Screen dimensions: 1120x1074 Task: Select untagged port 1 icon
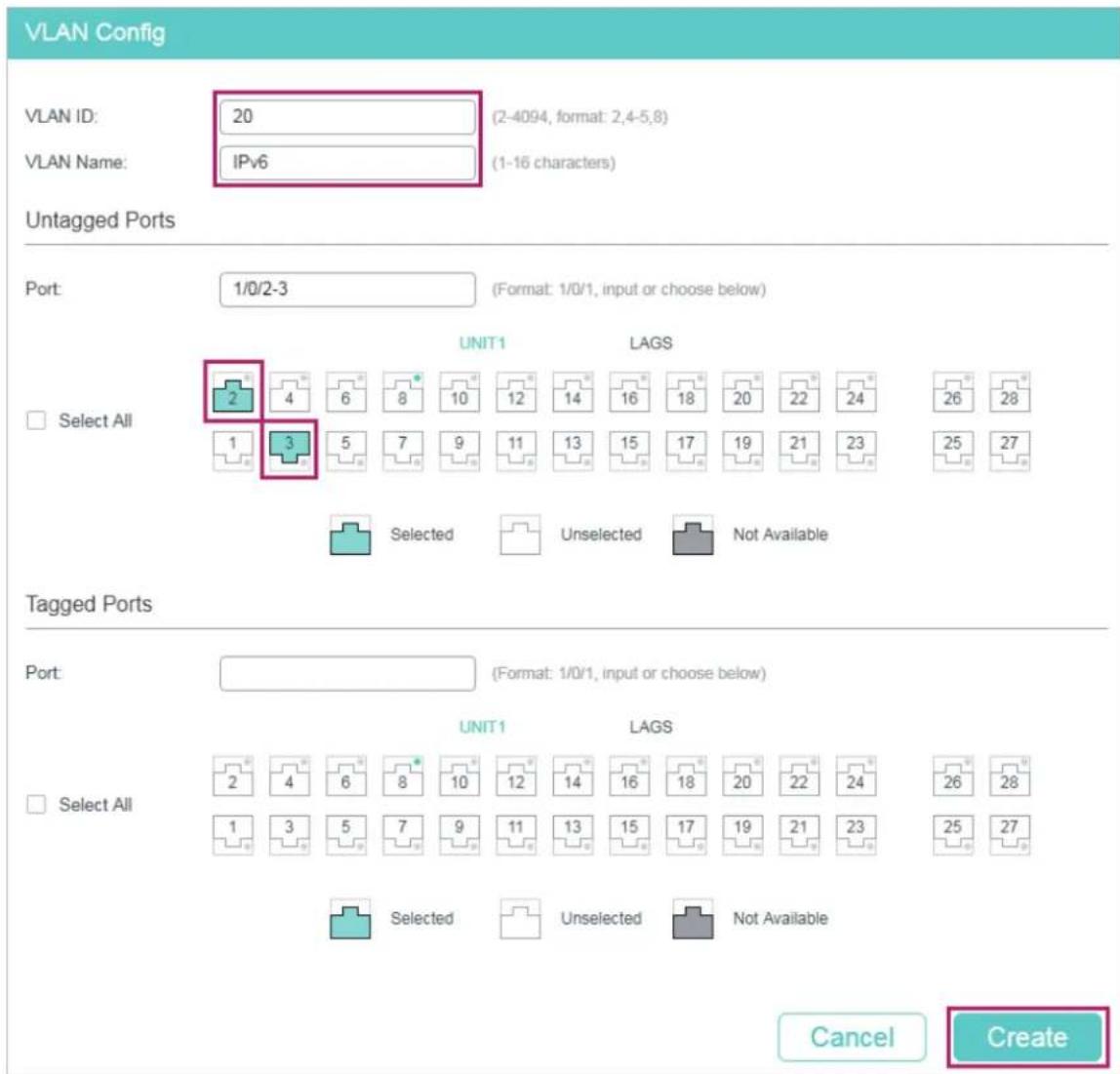[x=233, y=450]
